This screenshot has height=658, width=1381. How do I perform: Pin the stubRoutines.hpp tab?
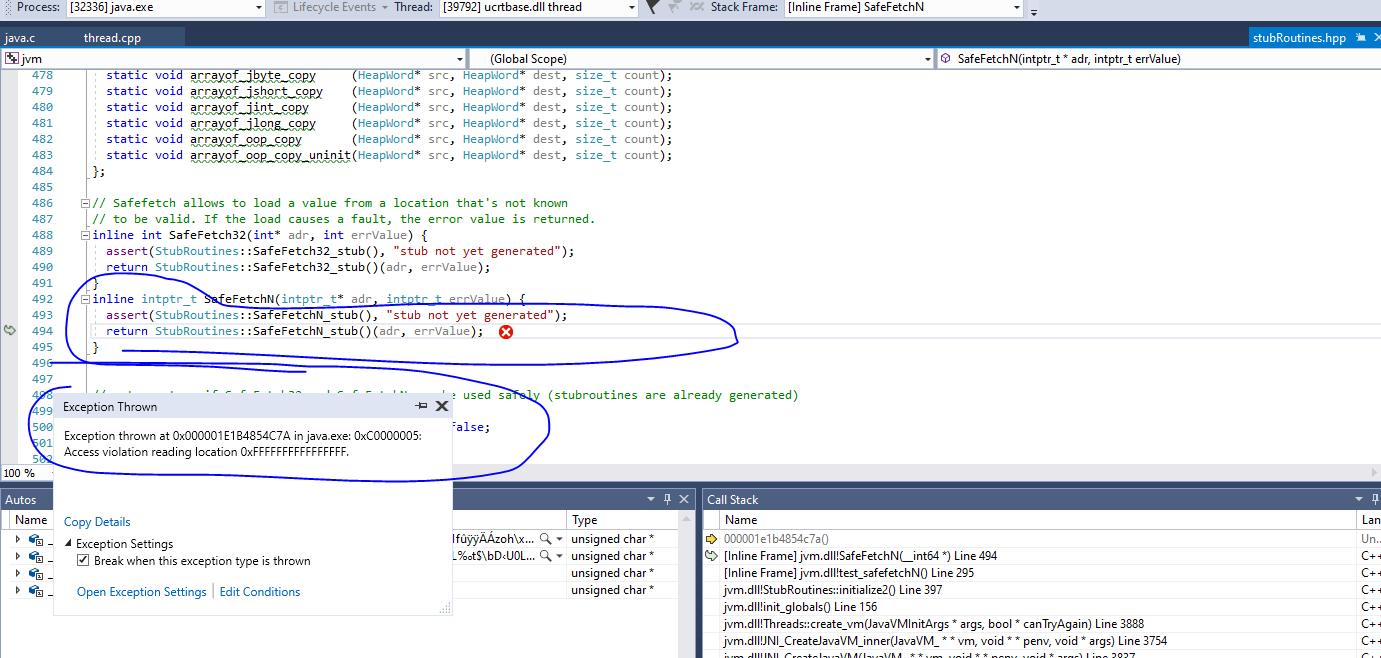[x=1360, y=38]
